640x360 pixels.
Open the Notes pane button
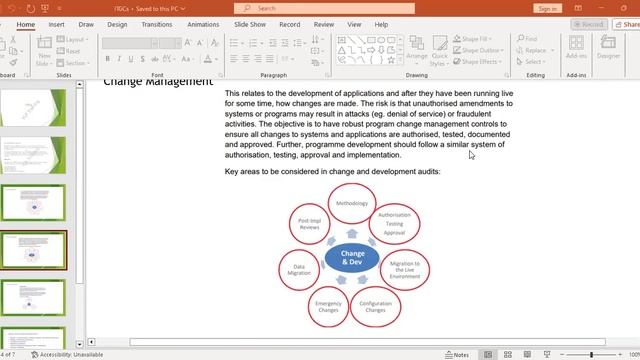click(x=457, y=355)
